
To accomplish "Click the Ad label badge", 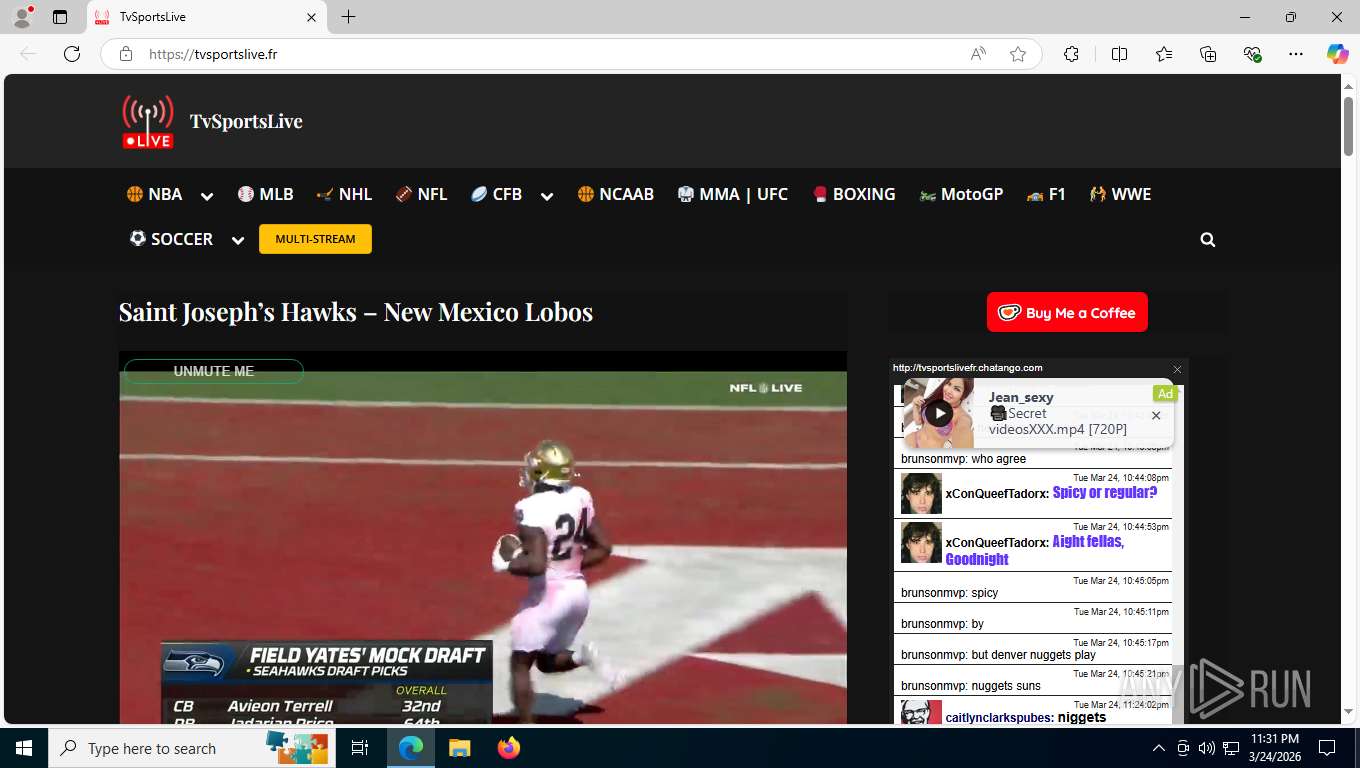I will [x=1165, y=394].
